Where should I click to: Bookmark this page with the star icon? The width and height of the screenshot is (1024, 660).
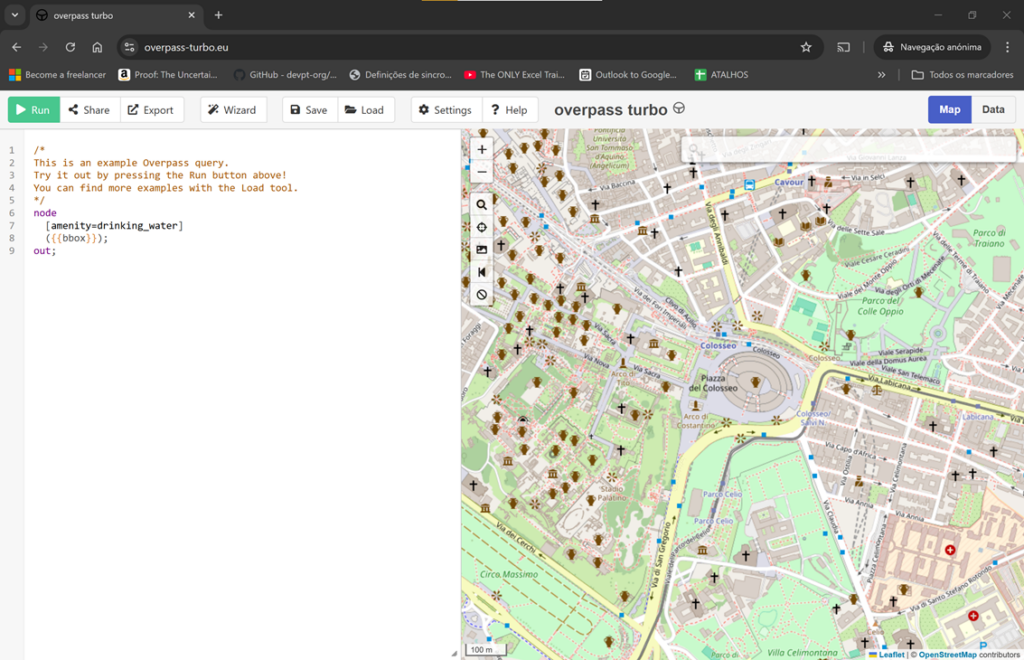(x=806, y=47)
